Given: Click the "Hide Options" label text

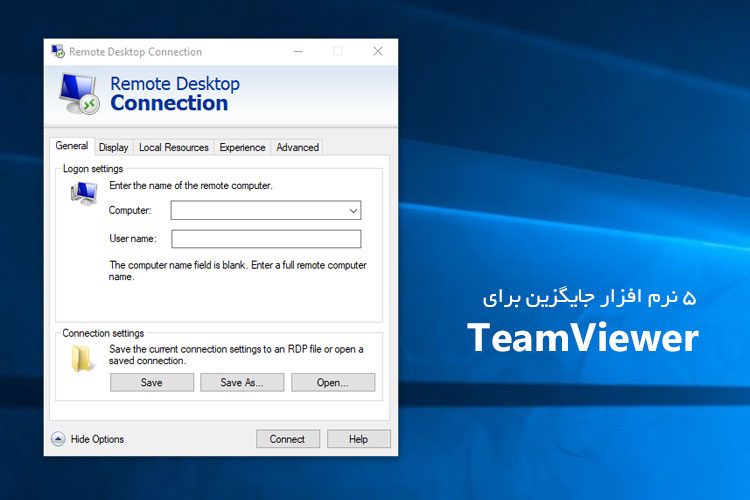Looking at the screenshot, I should point(97,439).
